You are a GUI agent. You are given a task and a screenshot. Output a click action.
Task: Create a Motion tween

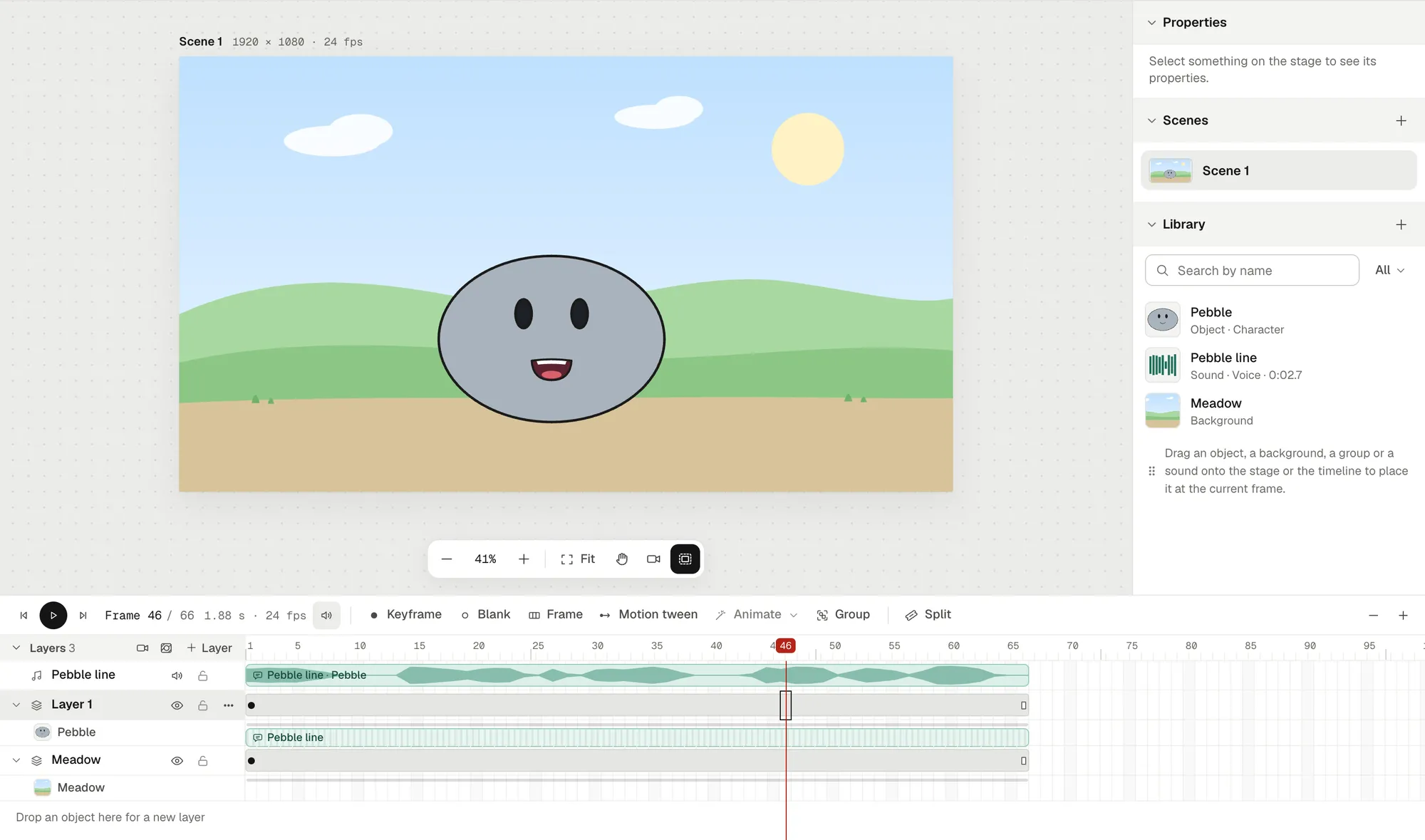point(648,614)
